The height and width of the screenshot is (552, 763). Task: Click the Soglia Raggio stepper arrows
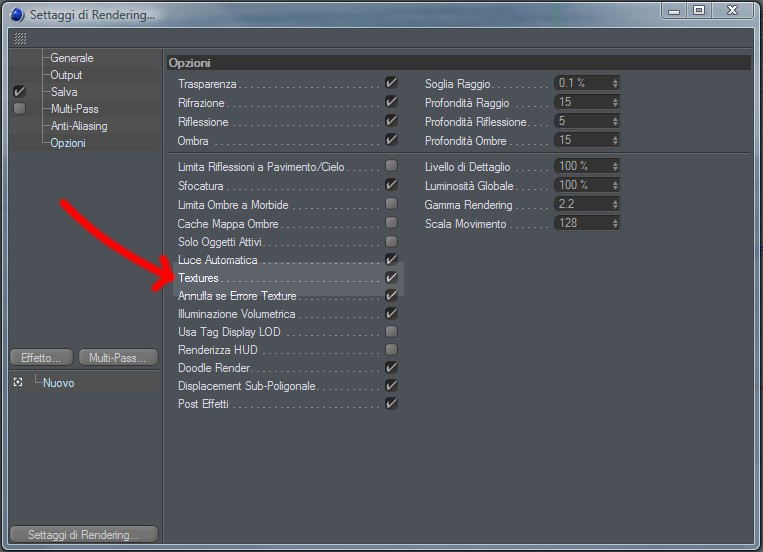coord(615,83)
